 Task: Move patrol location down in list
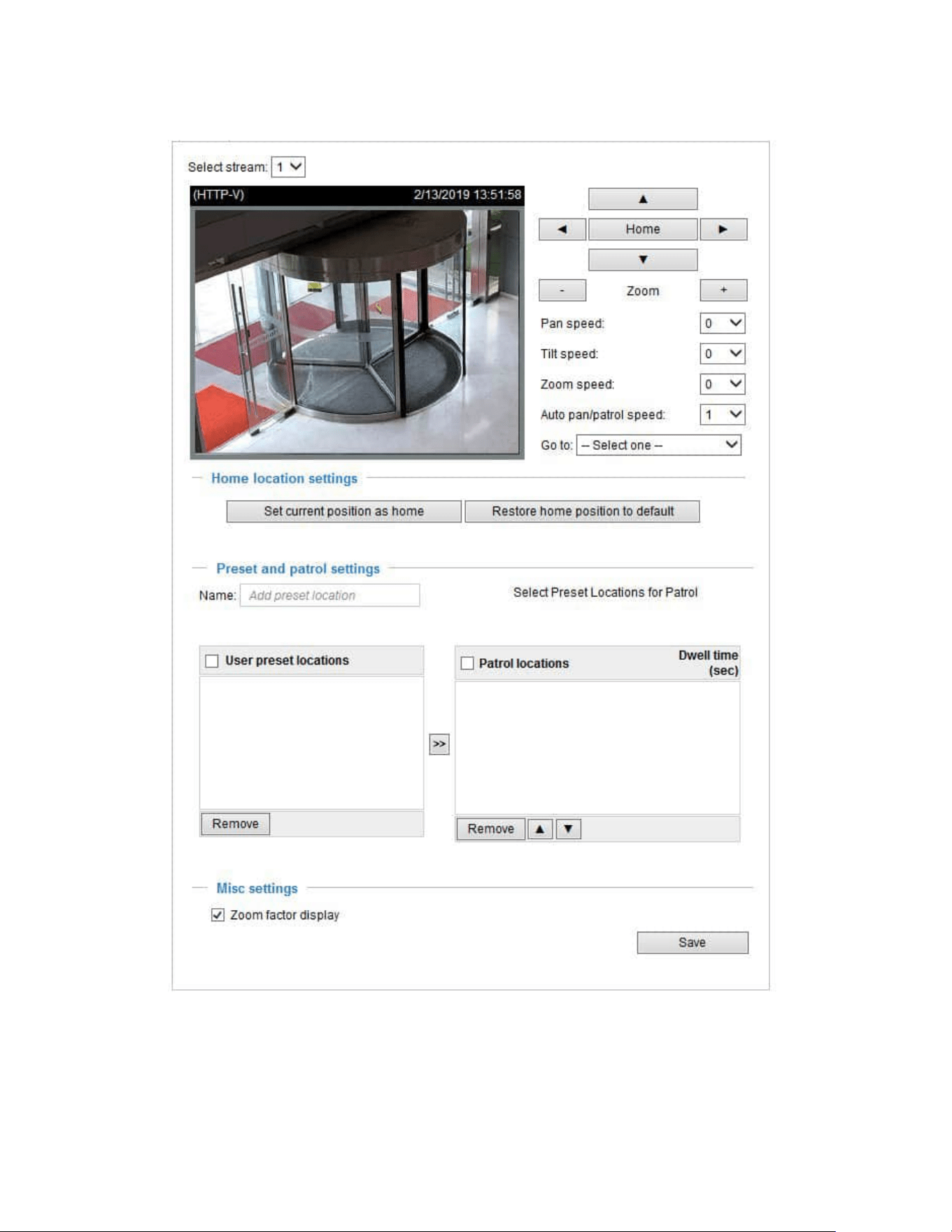[x=569, y=829]
